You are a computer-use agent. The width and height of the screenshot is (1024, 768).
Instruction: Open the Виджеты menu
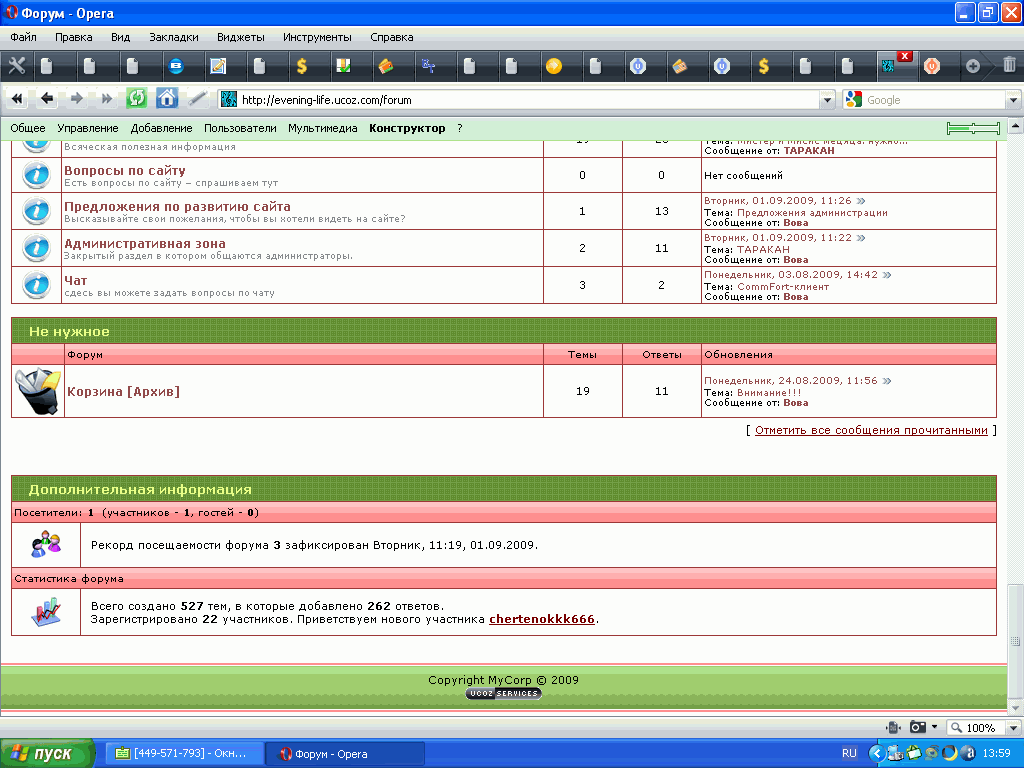241,37
